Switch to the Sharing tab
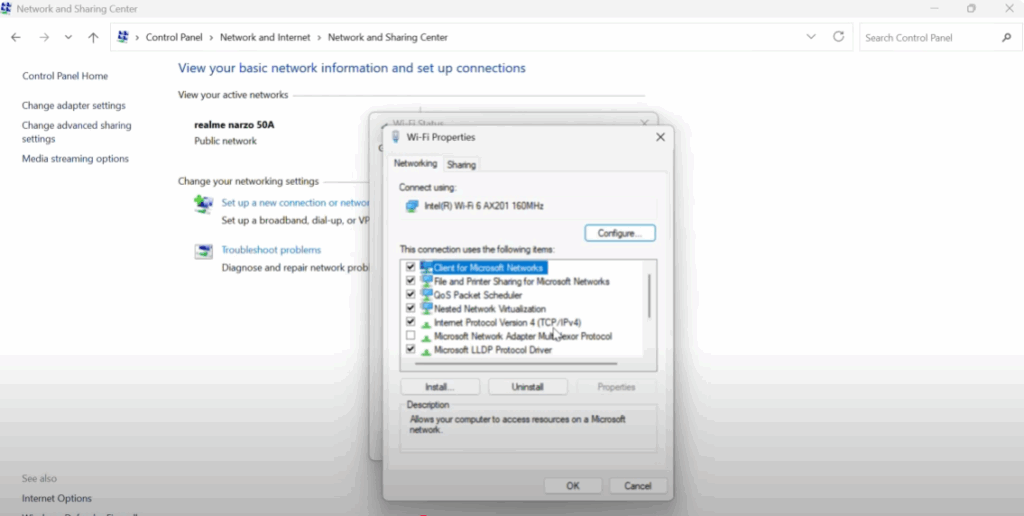The width and height of the screenshot is (1024, 516). tap(461, 165)
